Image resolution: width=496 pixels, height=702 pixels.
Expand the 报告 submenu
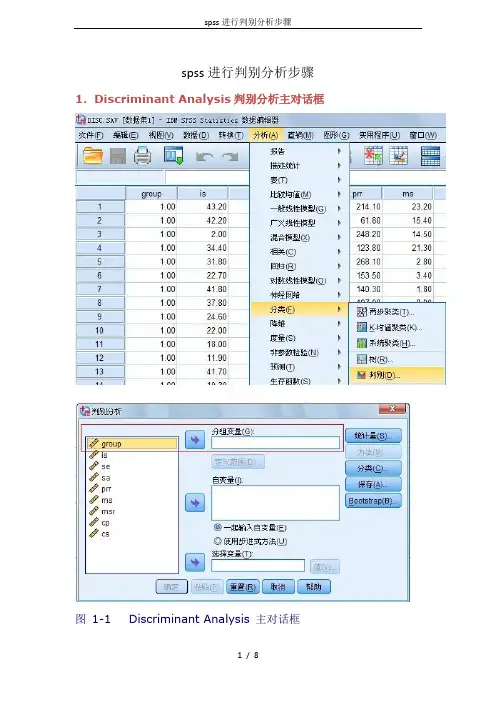pos(299,151)
